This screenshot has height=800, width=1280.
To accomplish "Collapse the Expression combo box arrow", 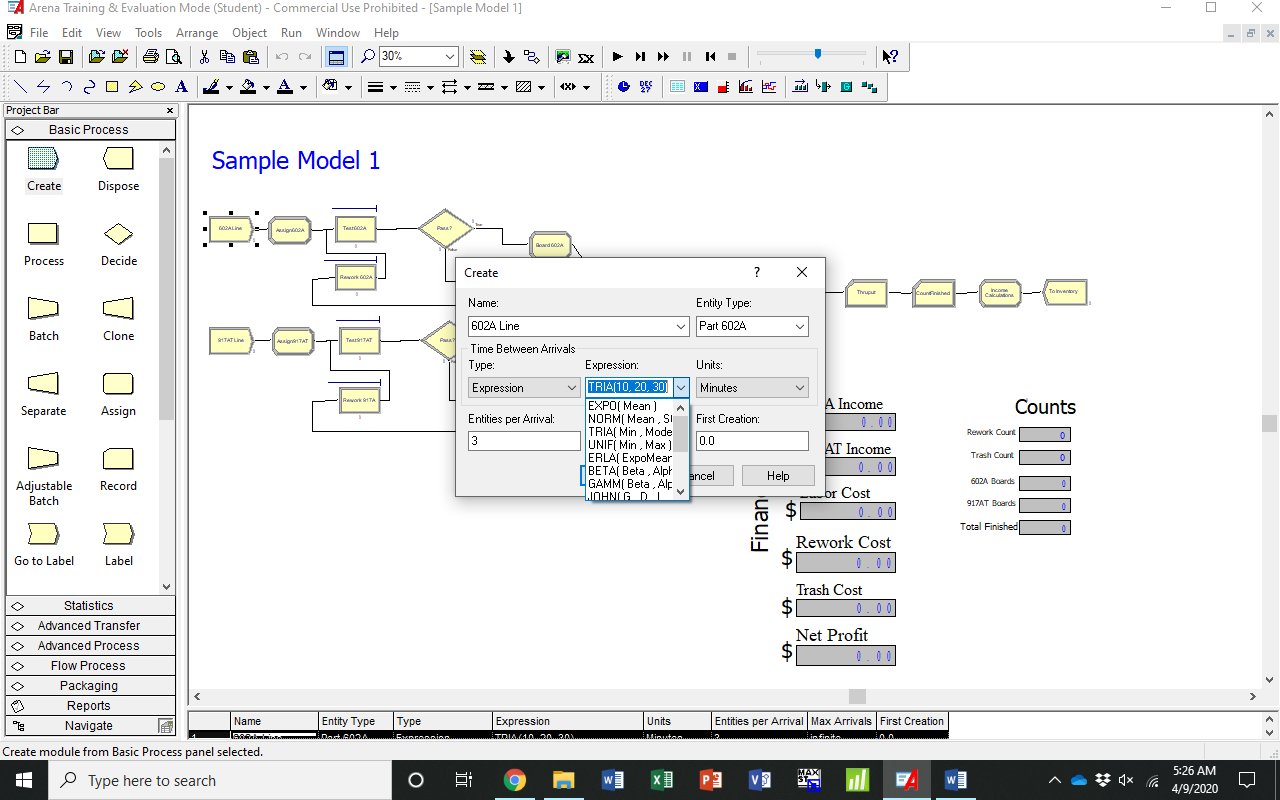I will (x=681, y=388).
